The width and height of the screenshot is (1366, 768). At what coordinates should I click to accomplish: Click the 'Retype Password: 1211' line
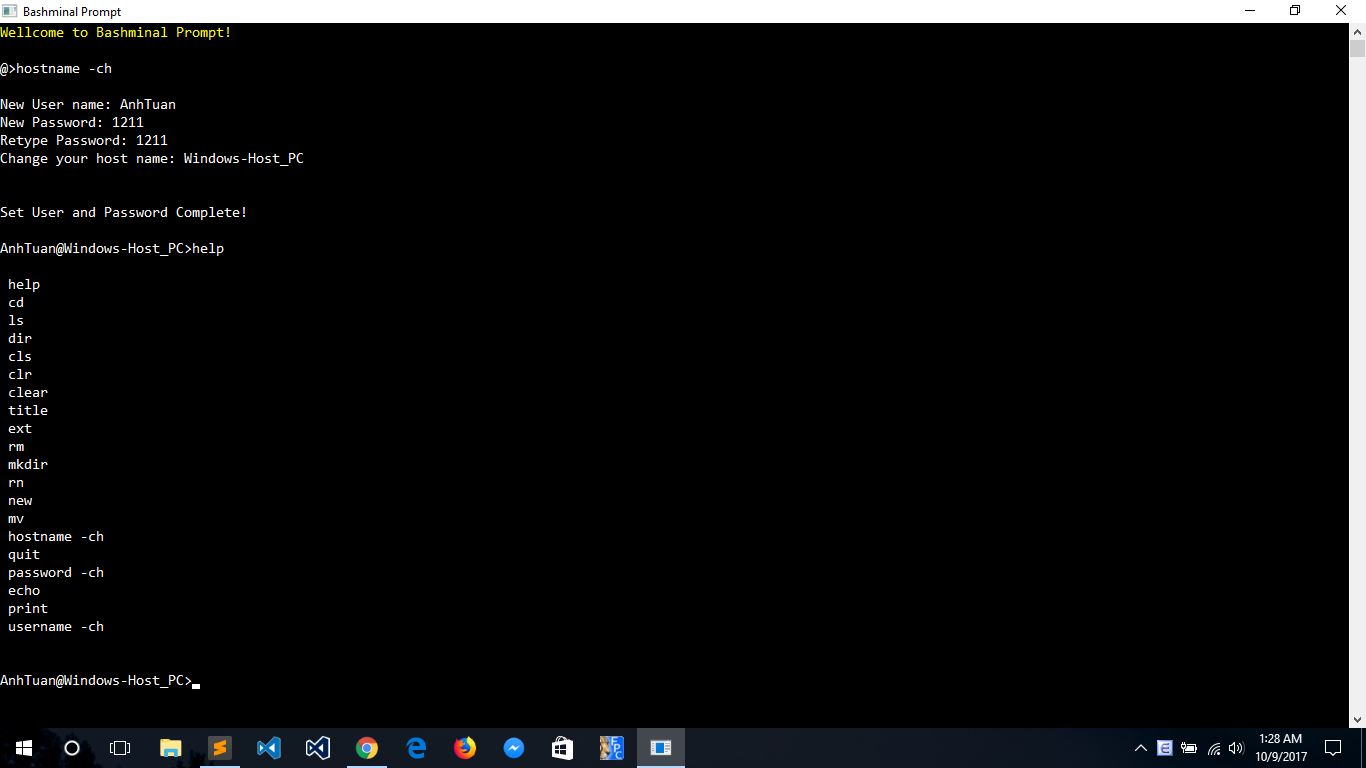pyautogui.click(x=84, y=140)
